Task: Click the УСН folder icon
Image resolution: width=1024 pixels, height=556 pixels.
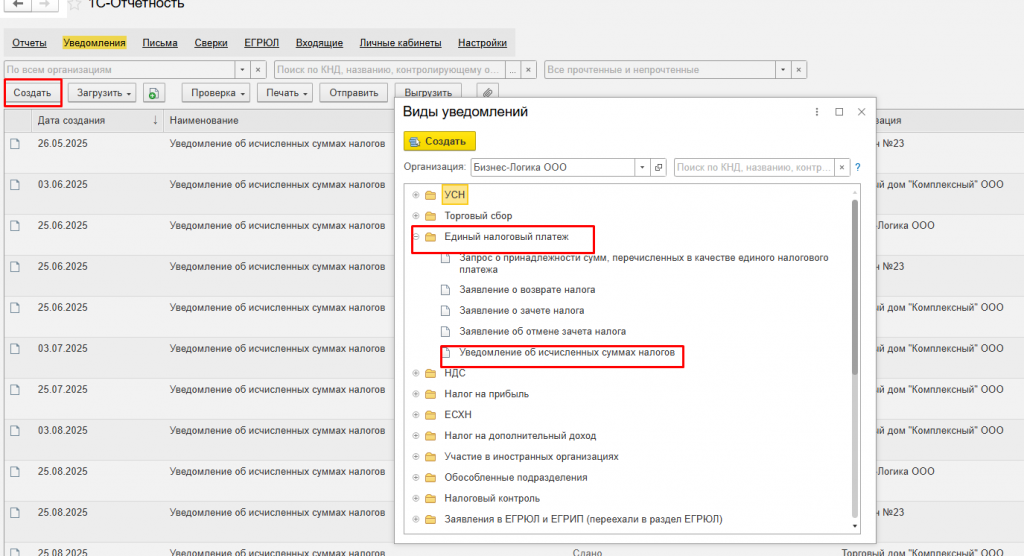Action: point(430,195)
